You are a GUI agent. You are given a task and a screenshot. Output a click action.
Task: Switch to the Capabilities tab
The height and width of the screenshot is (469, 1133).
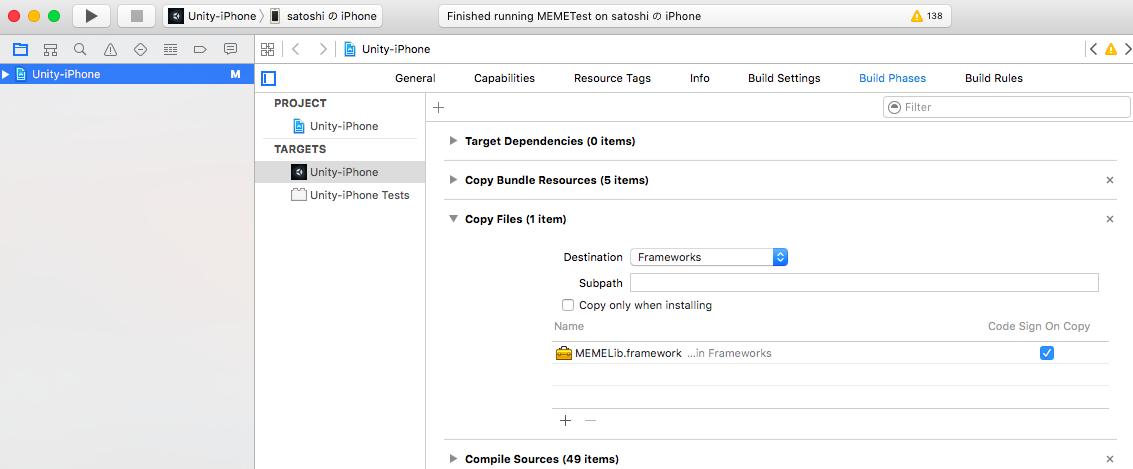pos(504,78)
